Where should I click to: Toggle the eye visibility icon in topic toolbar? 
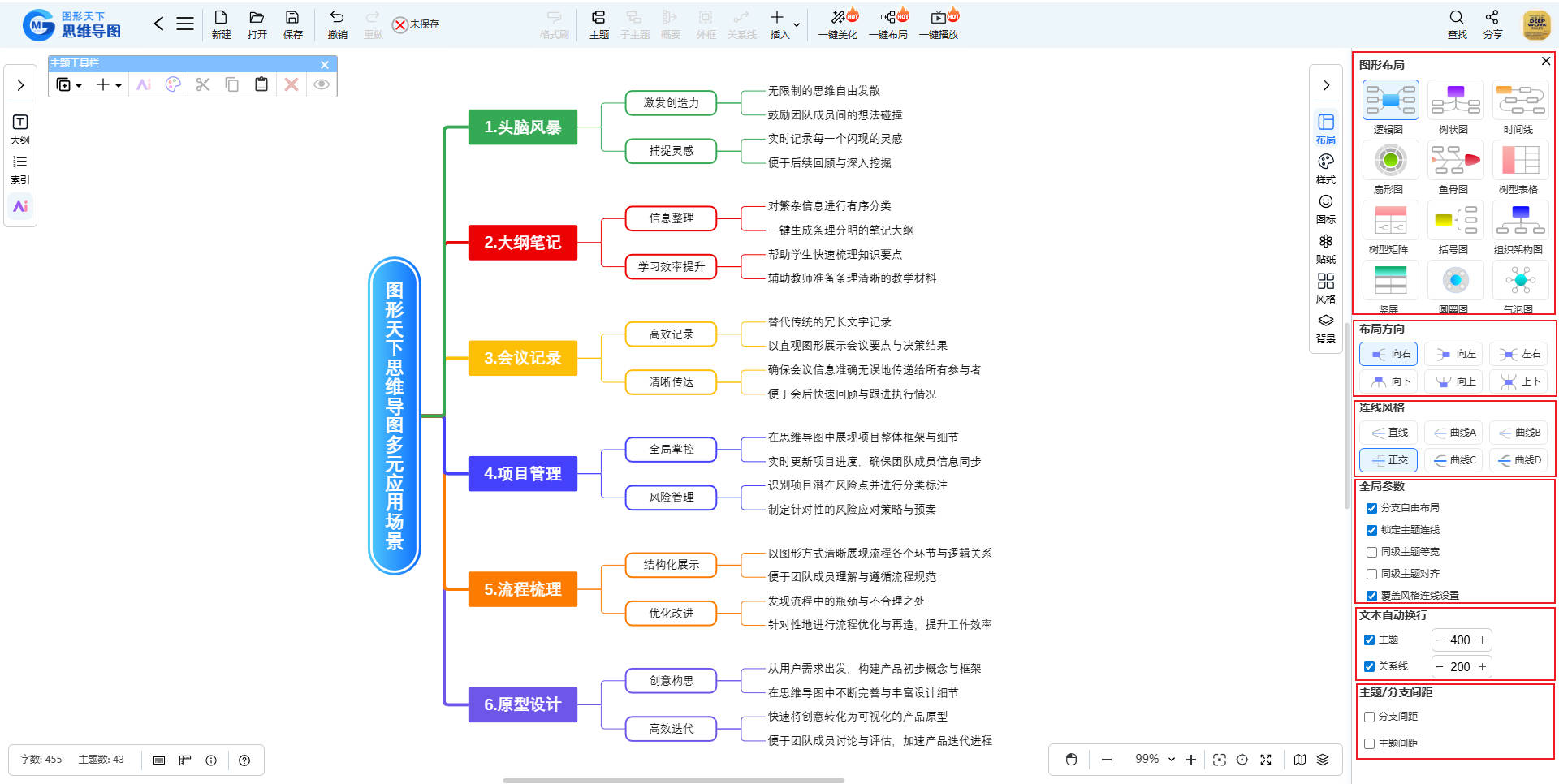pos(322,84)
